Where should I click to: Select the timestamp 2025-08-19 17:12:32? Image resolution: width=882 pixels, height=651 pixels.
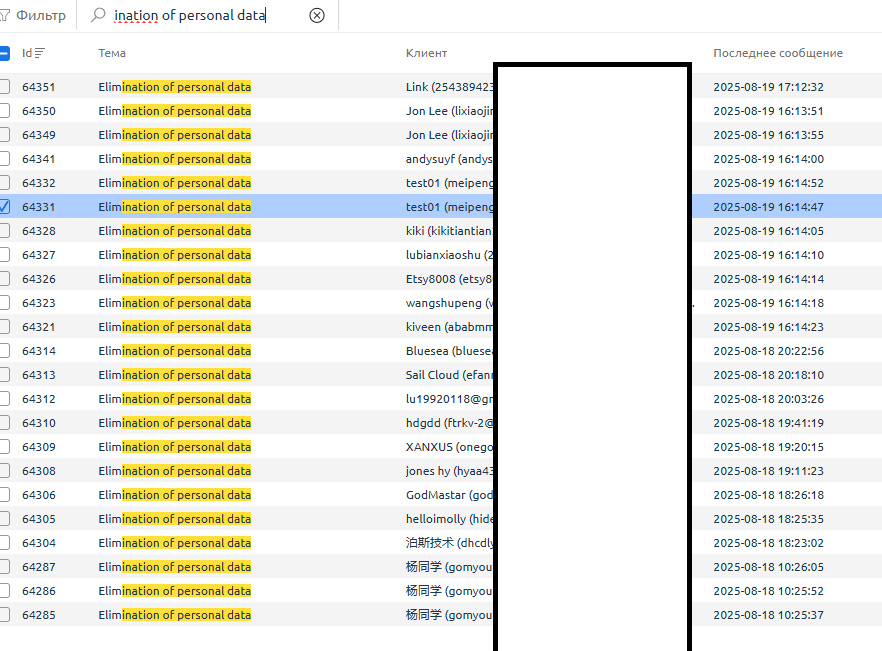coord(767,87)
